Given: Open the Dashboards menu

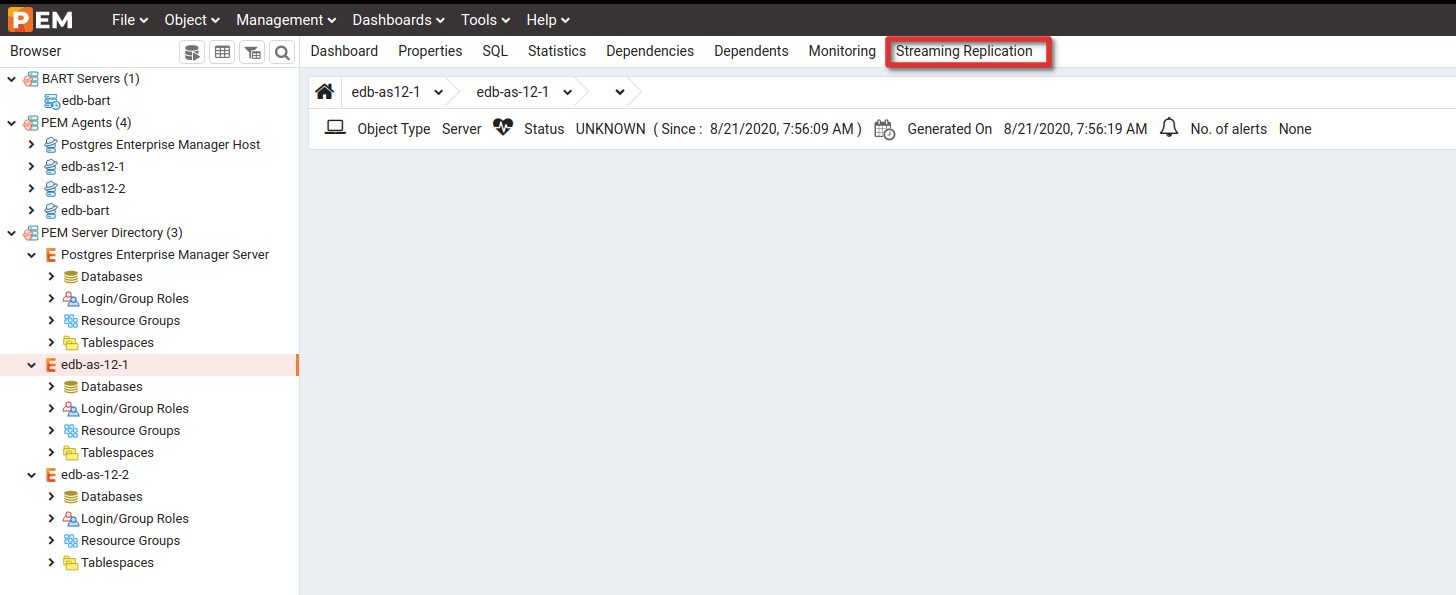Looking at the screenshot, I should click(x=398, y=20).
